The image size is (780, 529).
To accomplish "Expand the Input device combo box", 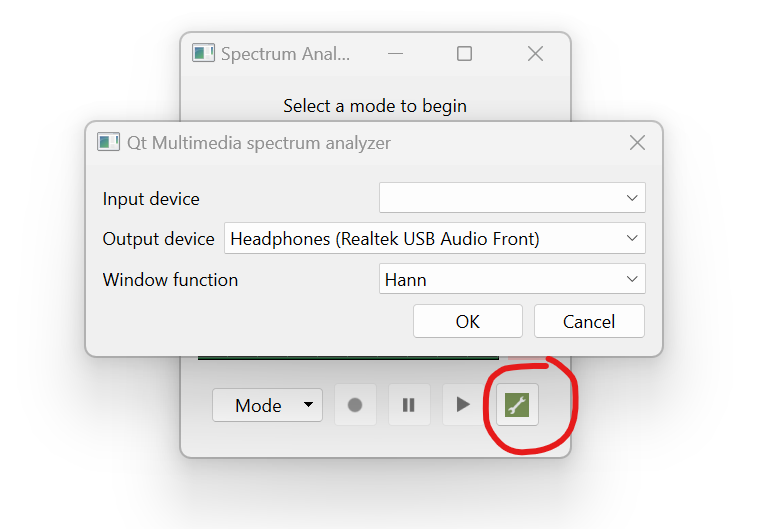I will (x=512, y=198).
